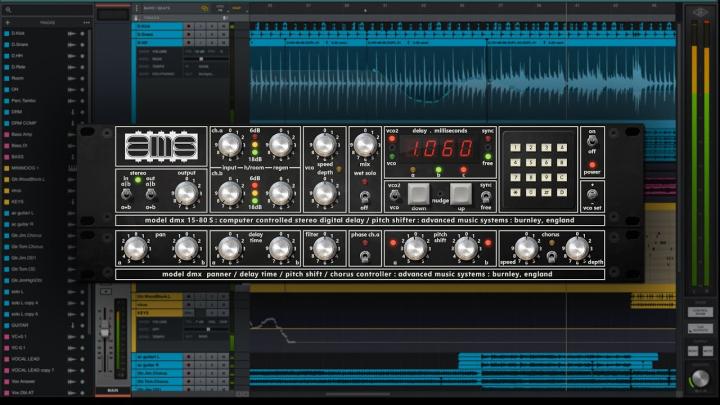Viewport: 720px width, 405px height.
Task: Click the channel a regen knob
Action: point(280,146)
